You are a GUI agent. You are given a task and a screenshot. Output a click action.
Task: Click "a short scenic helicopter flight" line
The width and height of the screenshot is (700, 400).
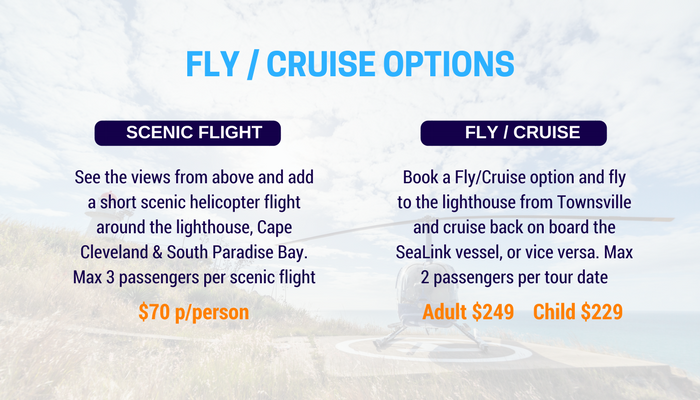194,202
